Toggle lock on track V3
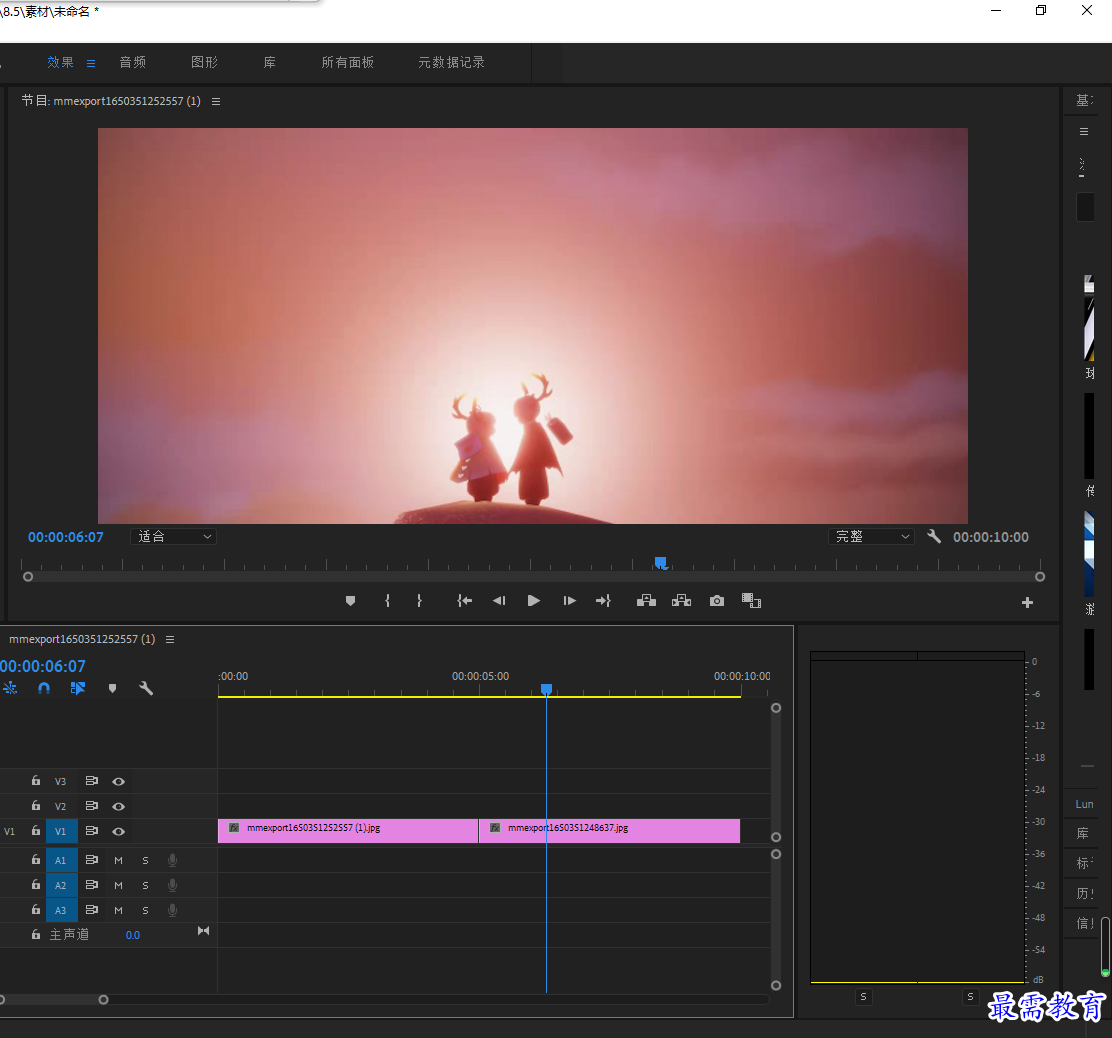Viewport: 1112px width, 1038px height. [35, 781]
